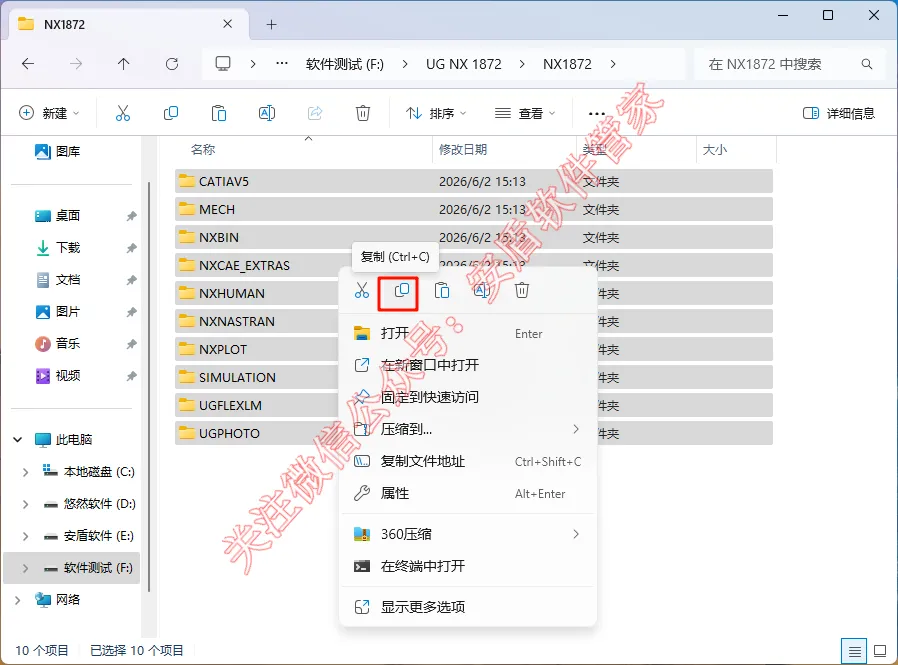Switch to details view in the status bar
Viewport: 898px width, 665px height.
(x=854, y=651)
